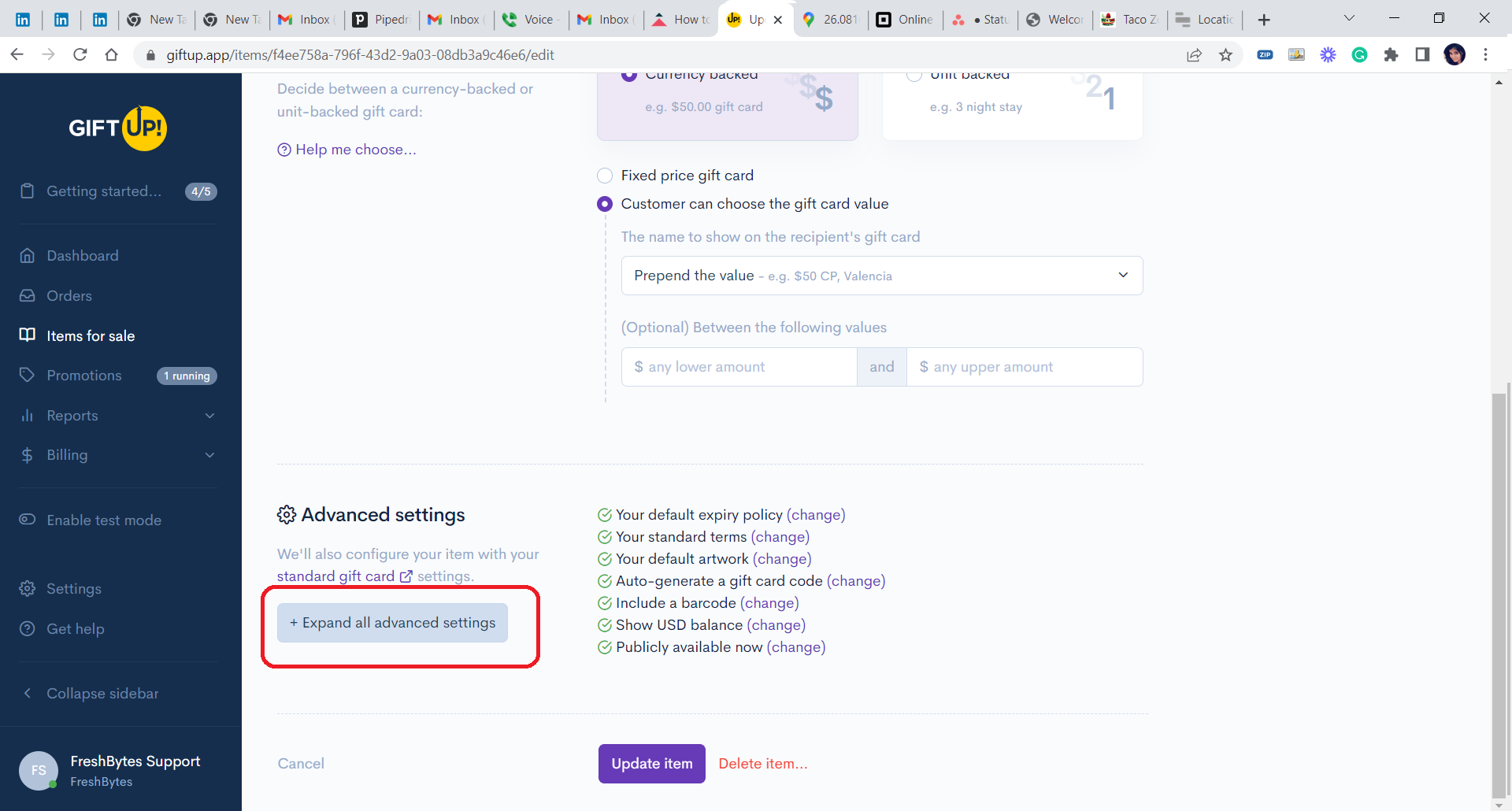Click the Get help question icon
The image size is (1512, 811).
coord(28,629)
